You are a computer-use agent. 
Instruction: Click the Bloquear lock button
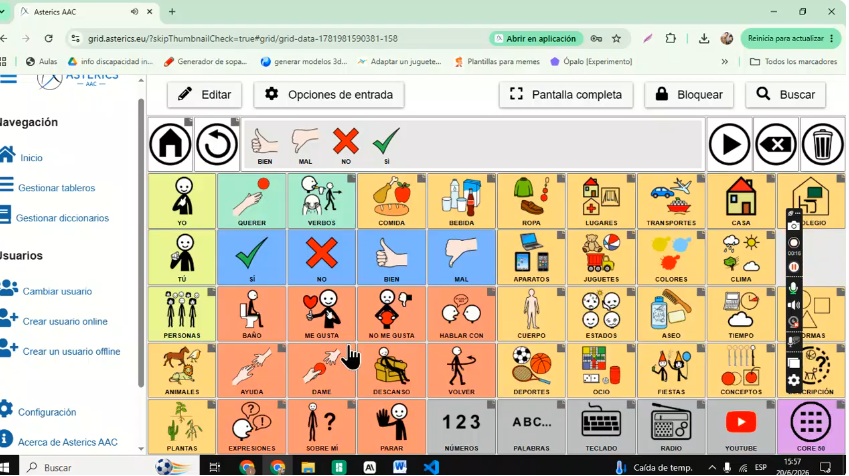[x=689, y=95]
